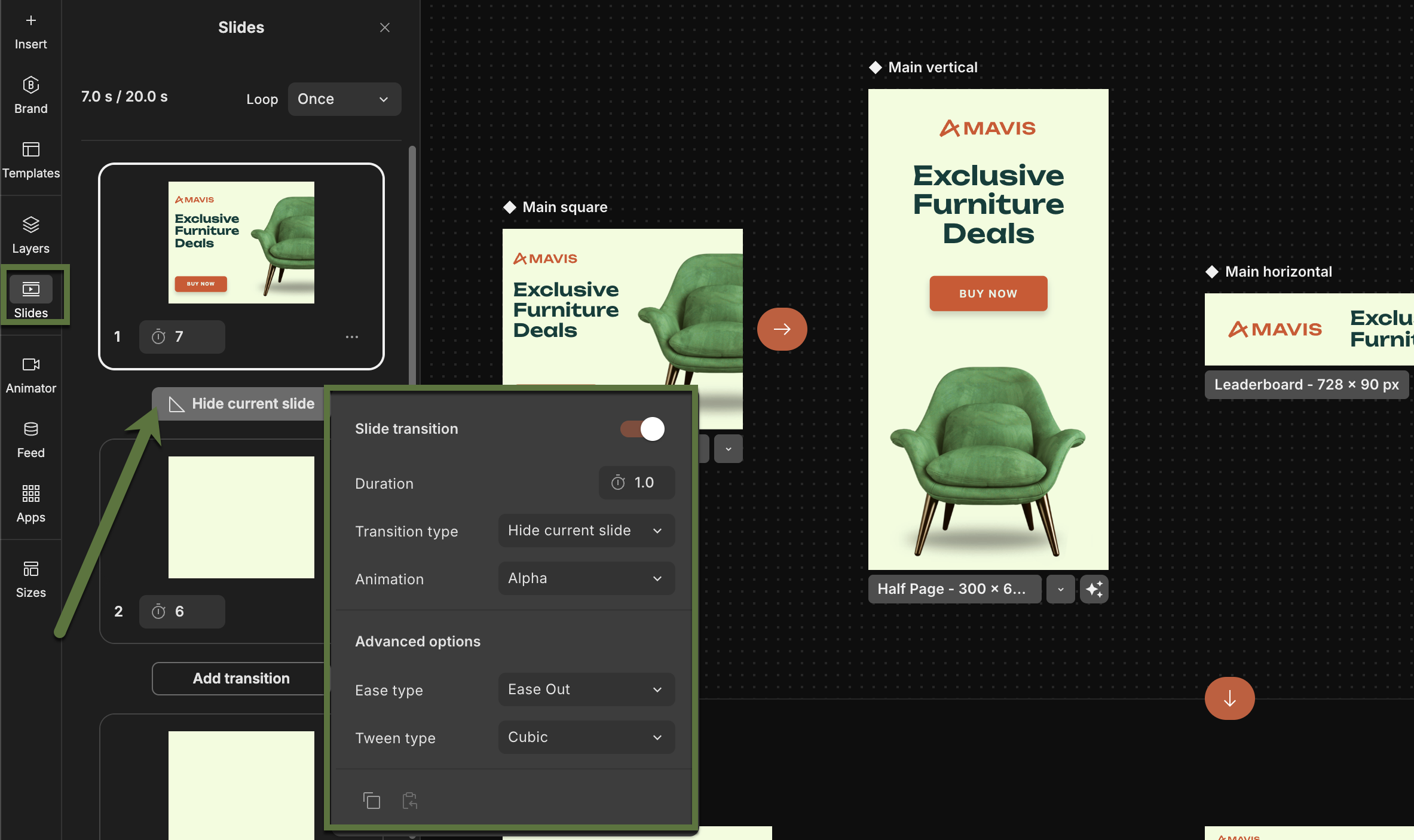The image size is (1414, 840).
Task: Click the transition Duration input field
Action: coord(637,483)
